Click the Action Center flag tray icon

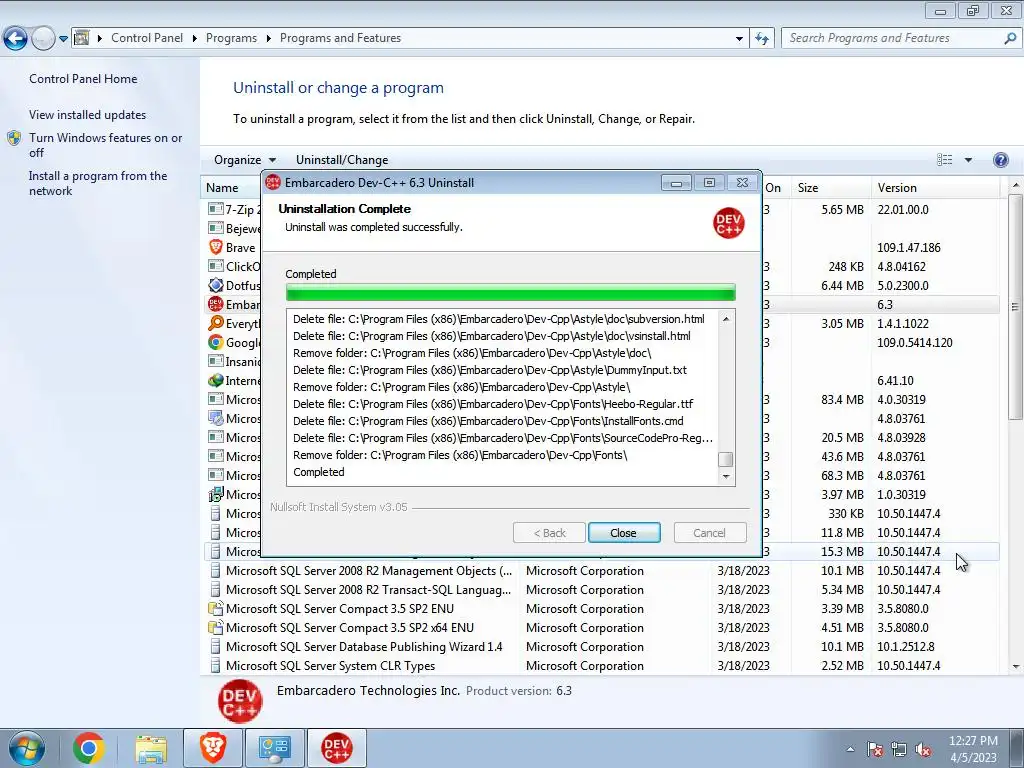pos(875,749)
